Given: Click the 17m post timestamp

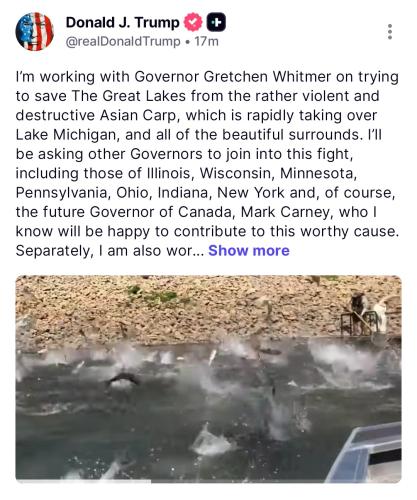Looking at the screenshot, I should [x=206, y=42].
